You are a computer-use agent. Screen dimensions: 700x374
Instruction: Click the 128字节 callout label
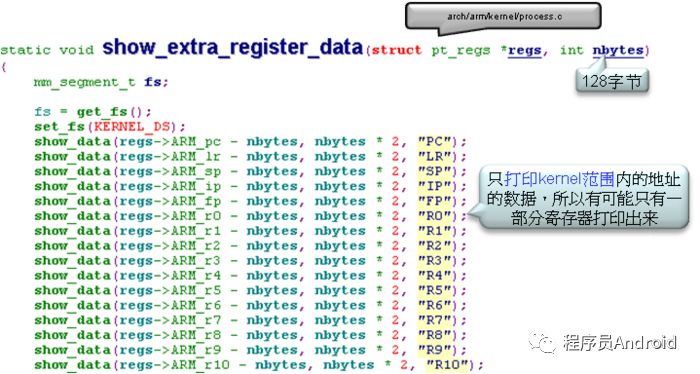(x=612, y=81)
